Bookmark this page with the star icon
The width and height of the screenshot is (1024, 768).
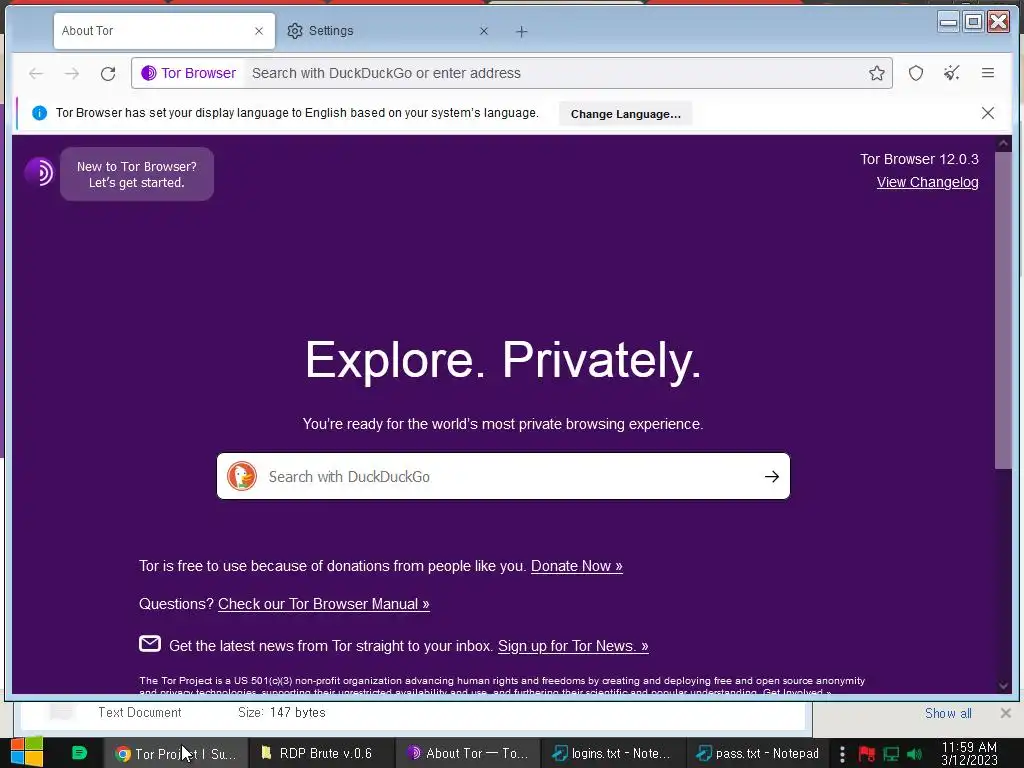pos(876,73)
